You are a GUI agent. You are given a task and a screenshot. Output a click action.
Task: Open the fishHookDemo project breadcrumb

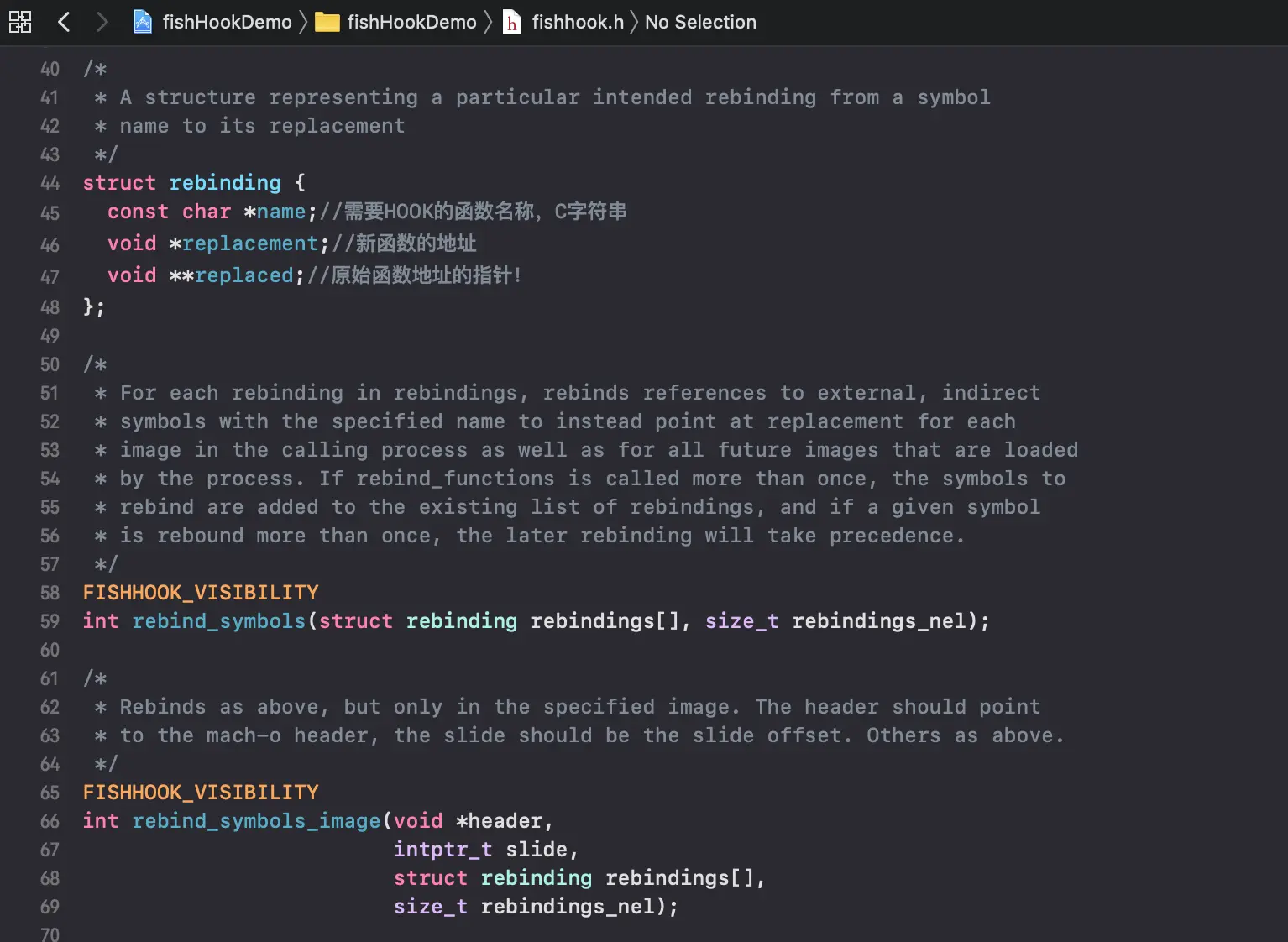pos(227,22)
